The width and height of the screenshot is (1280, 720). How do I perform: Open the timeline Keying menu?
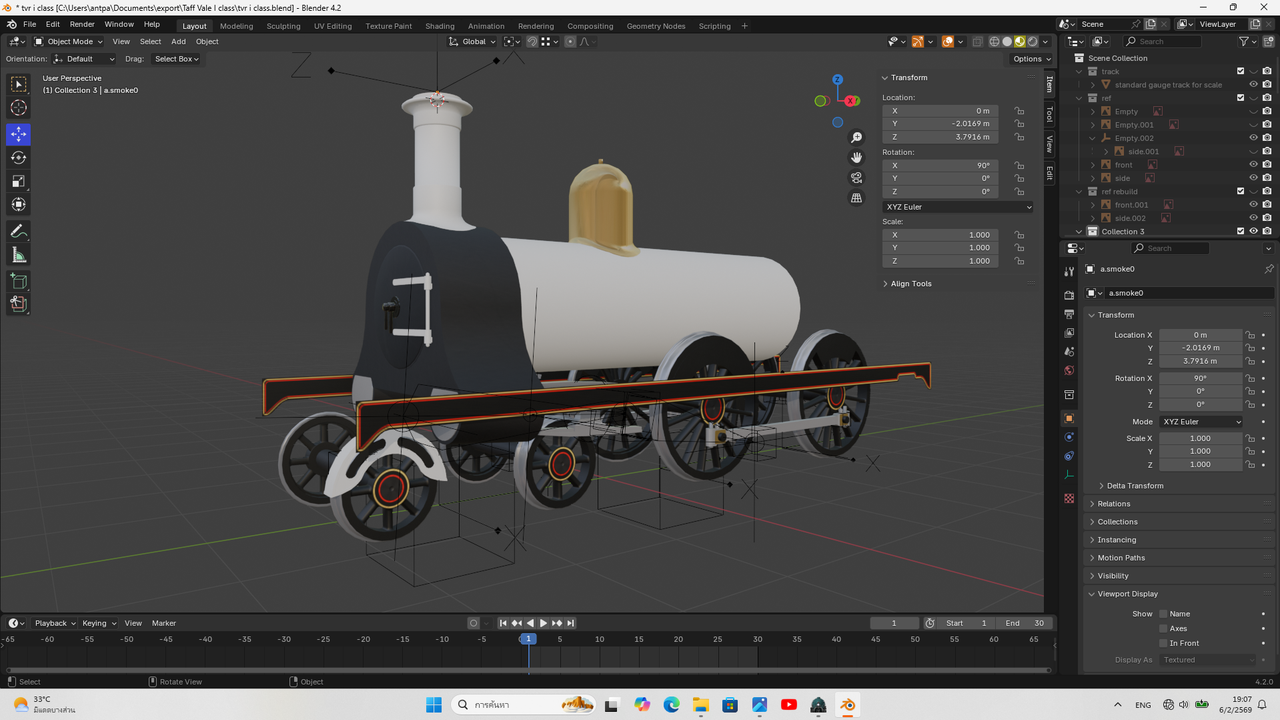[x=98, y=623]
